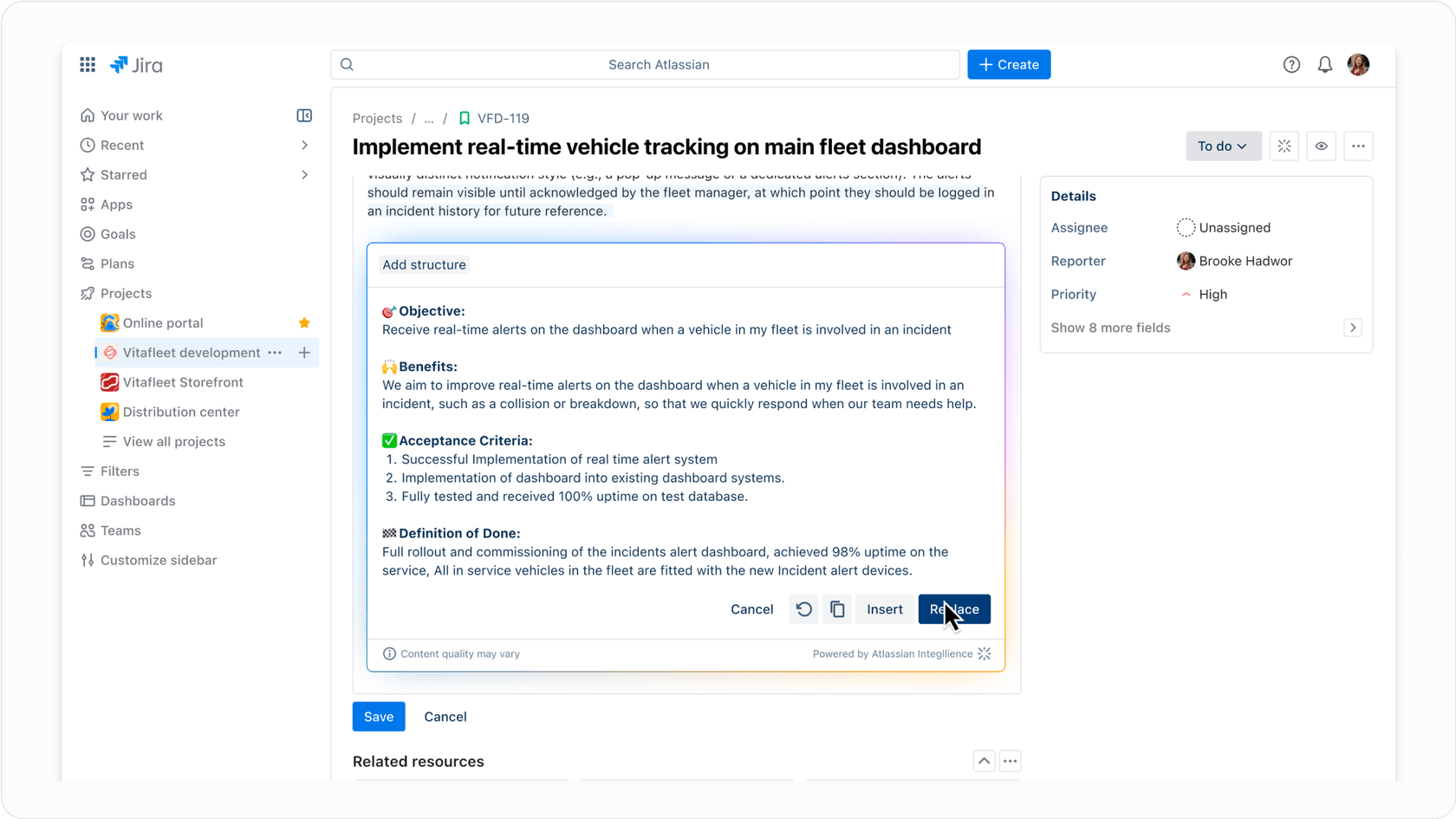
Task: Select Filters in the sidebar
Action: [x=120, y=471]
